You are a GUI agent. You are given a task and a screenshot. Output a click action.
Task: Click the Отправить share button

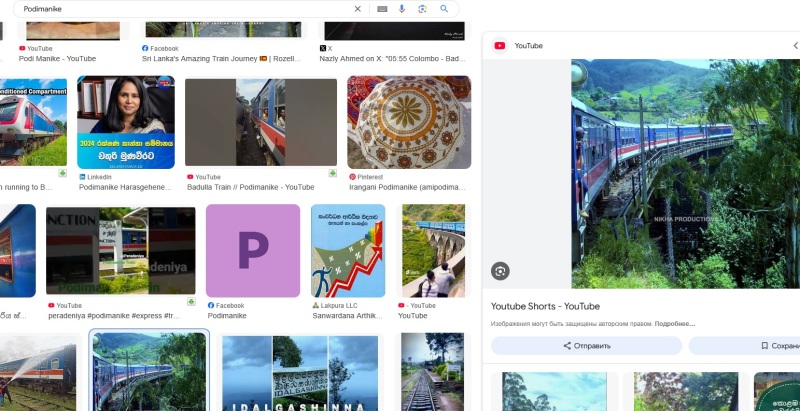(x=586, y=346)
